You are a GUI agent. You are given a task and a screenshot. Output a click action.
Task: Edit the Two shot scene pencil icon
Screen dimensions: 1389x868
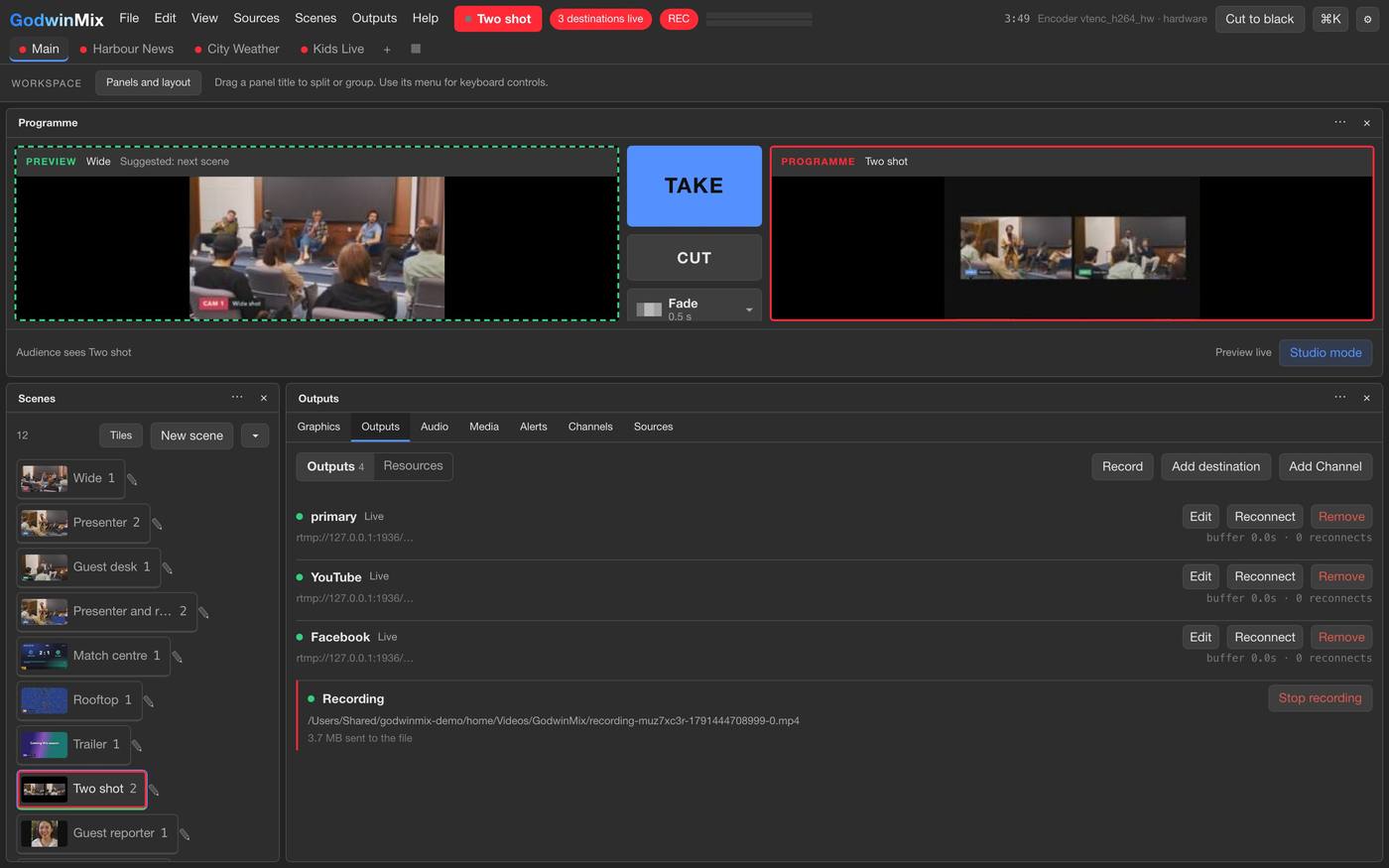coord(154,790)
